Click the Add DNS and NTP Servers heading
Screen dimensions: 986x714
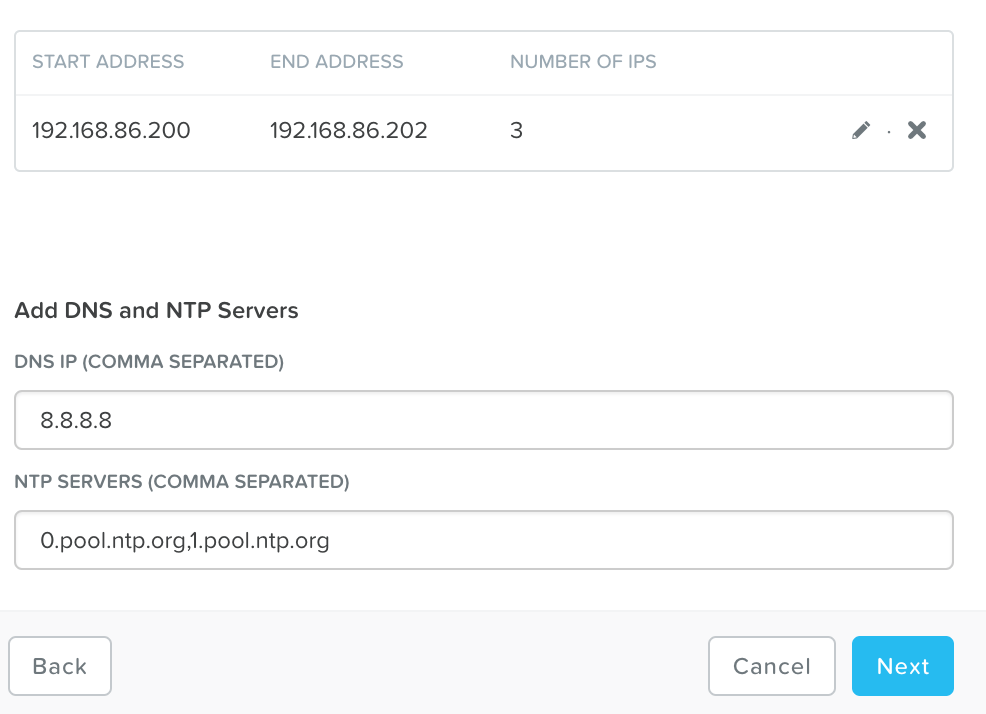(x=157, y=310)
